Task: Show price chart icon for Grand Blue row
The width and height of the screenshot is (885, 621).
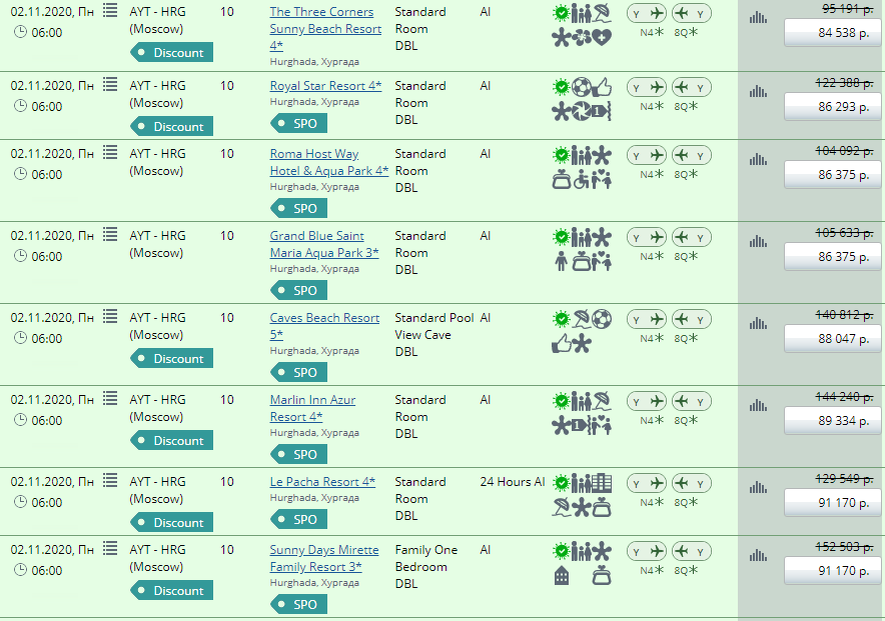Action: (758, 242)
